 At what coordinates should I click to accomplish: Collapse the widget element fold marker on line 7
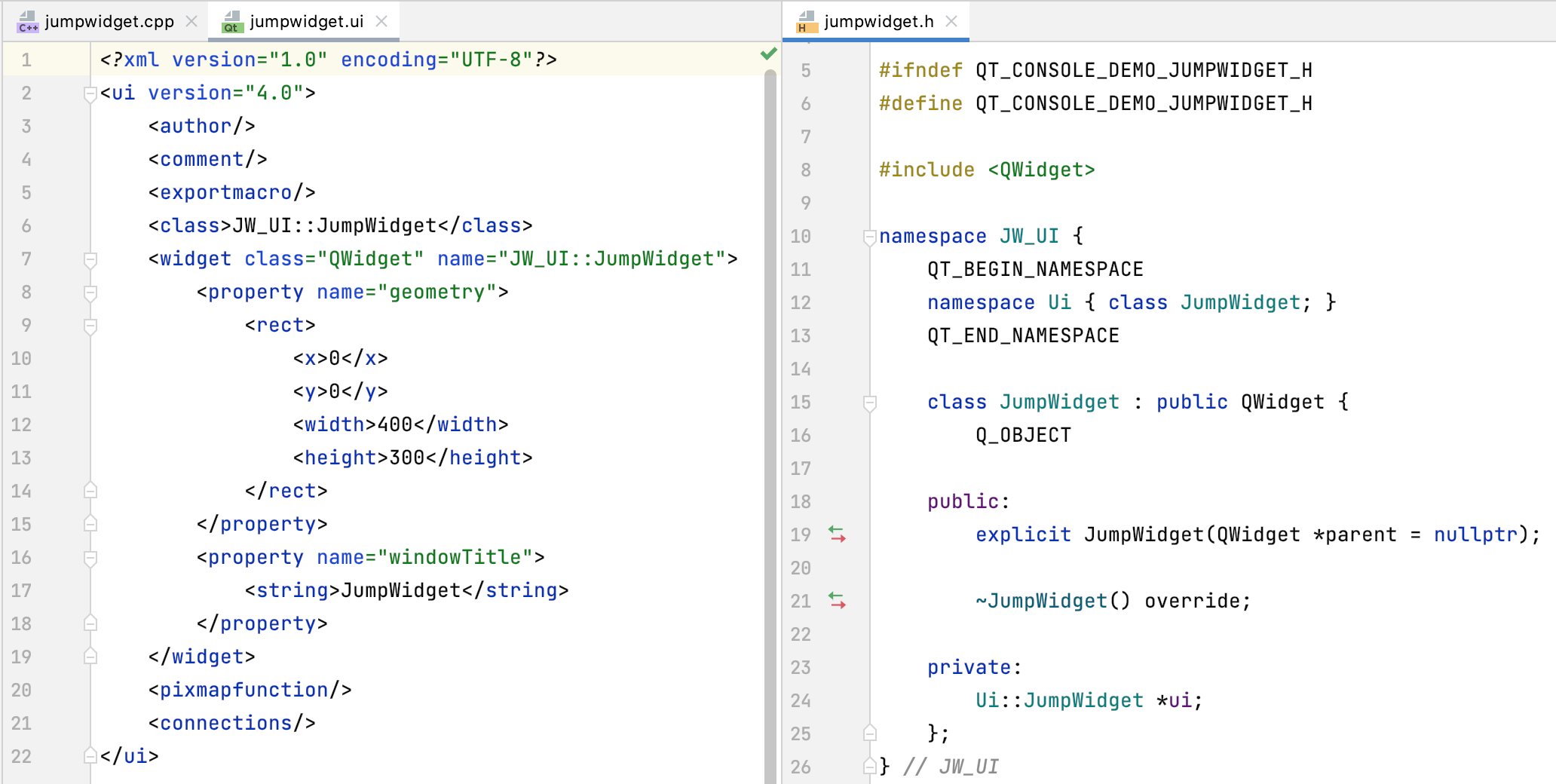coord(90,259)
